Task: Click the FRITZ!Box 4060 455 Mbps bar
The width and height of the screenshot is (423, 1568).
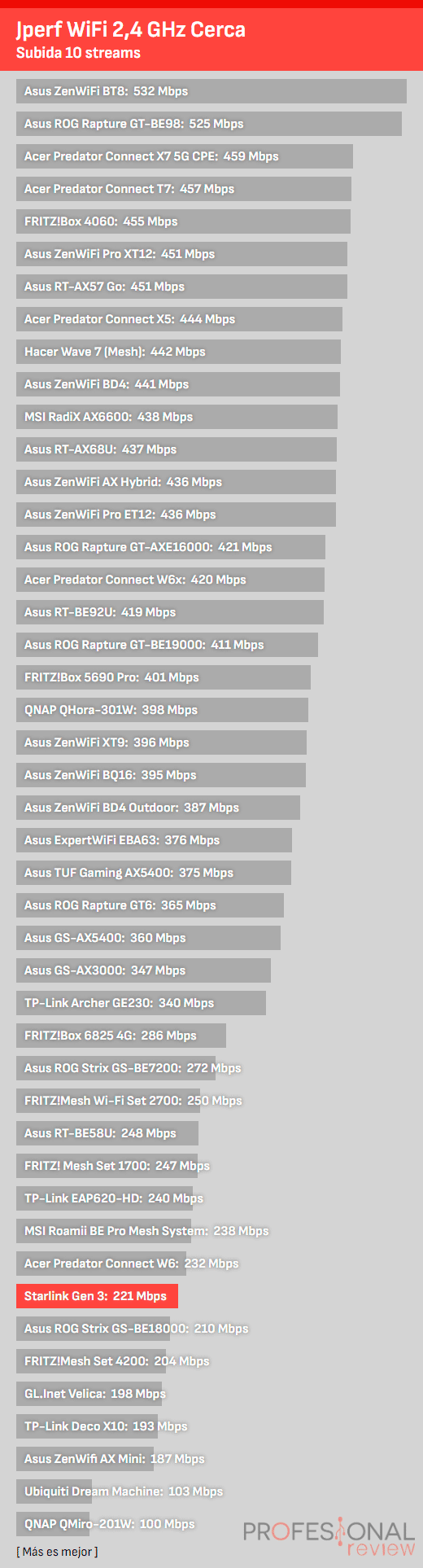Action: [183, 221]
